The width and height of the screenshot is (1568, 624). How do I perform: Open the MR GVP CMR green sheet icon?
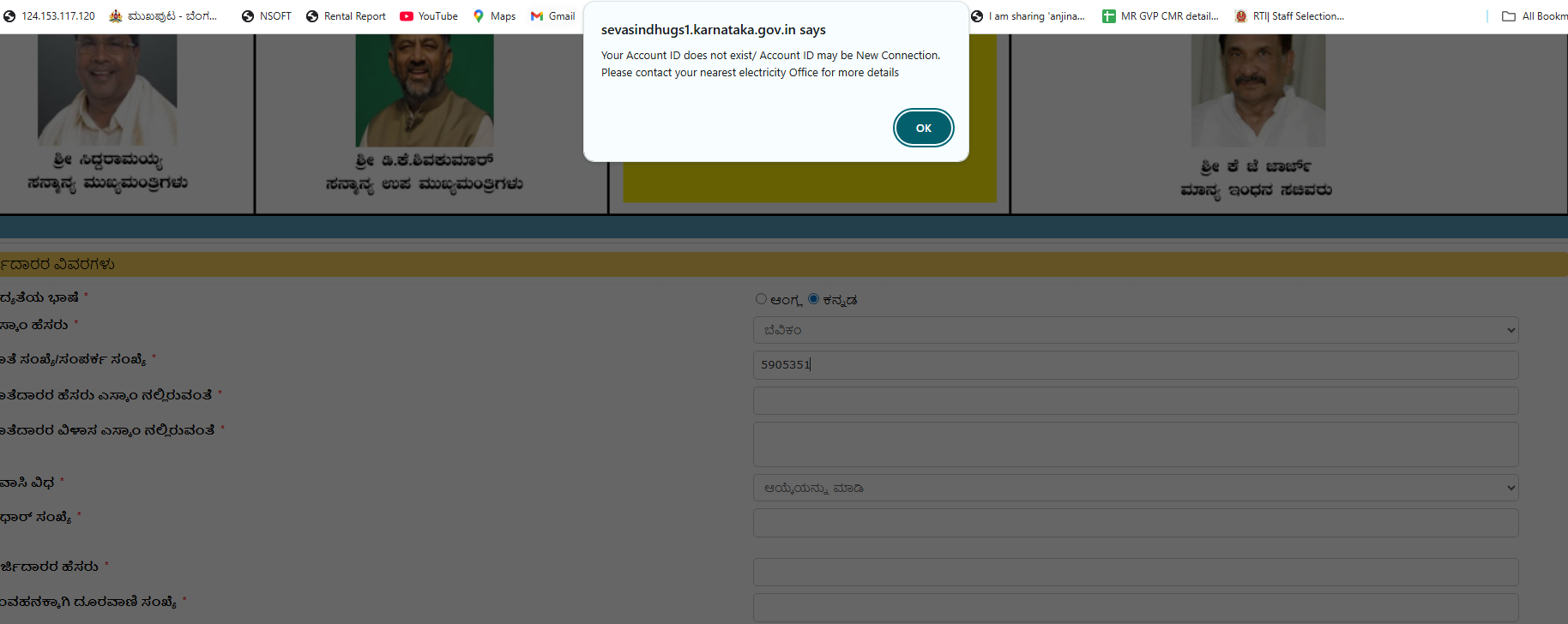pyautogui.click(x=1109, y=16)
